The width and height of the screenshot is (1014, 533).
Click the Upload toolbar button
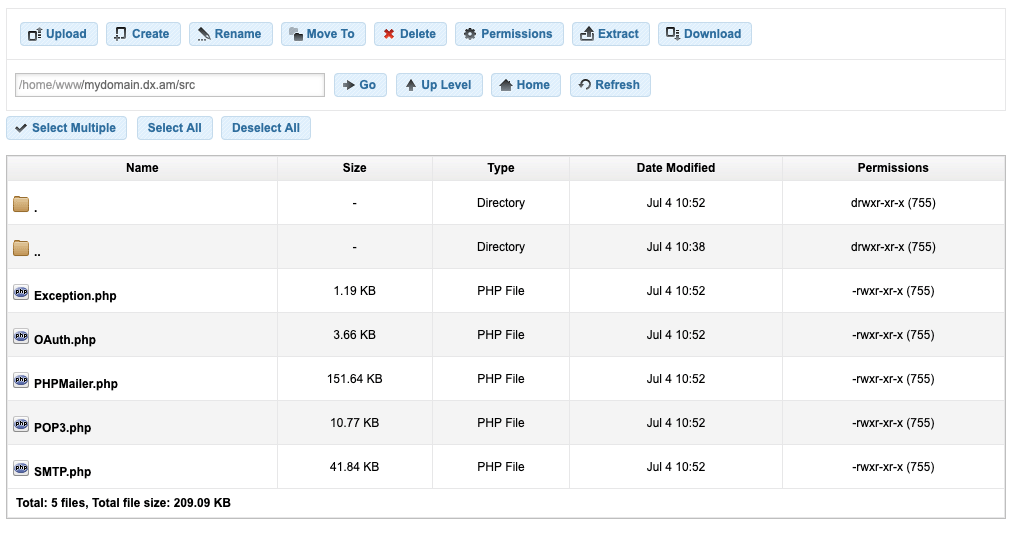point(58,34)
